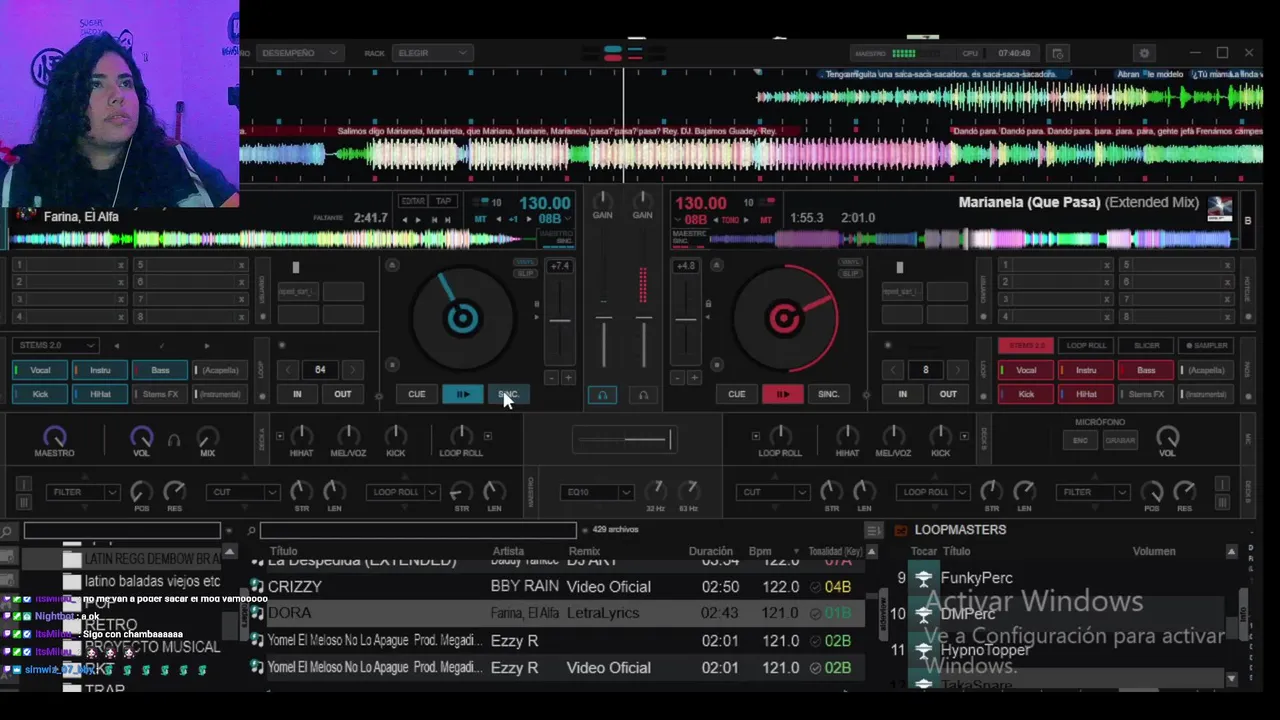This screenshot has height=720, width=1280.
Task: Select LOOP ROLL pad tab on right deck
Action: click(1086, 345)
